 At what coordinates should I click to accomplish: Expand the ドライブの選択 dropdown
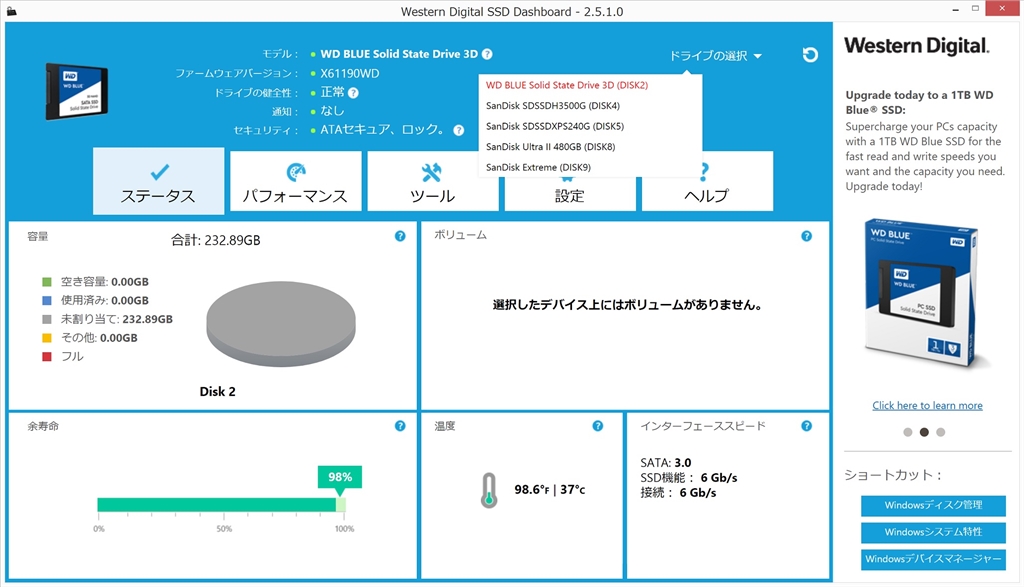(715, 56)
